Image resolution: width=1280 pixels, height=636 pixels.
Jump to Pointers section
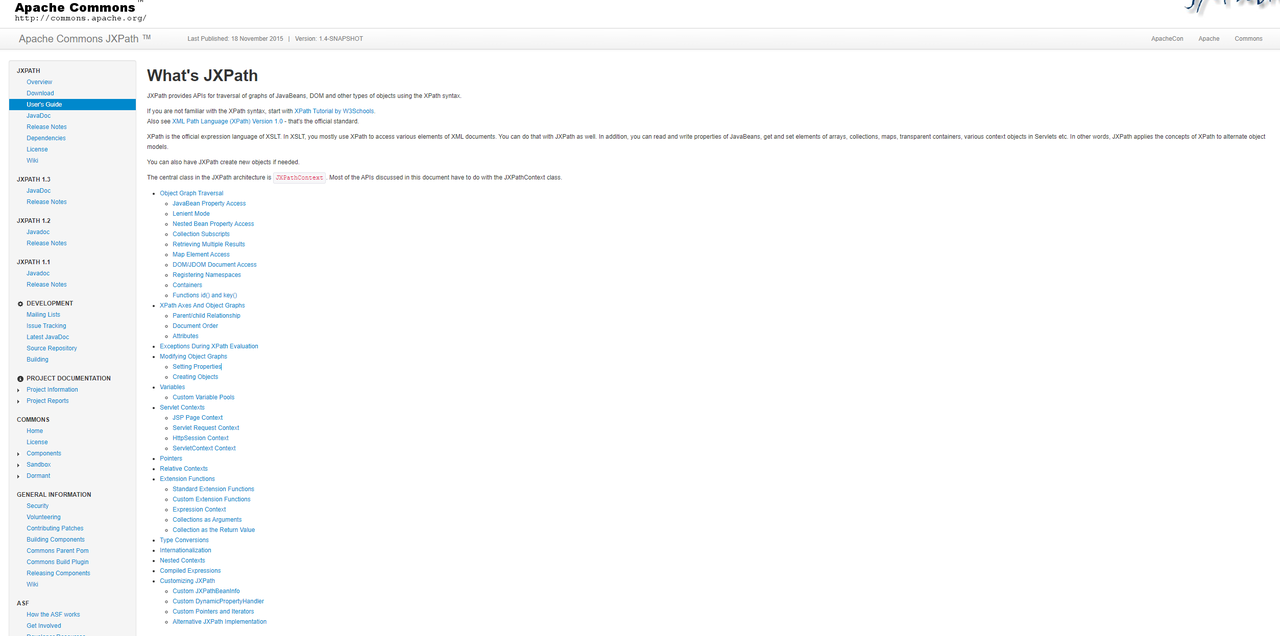pyautogui.click(x=171, y=458)
